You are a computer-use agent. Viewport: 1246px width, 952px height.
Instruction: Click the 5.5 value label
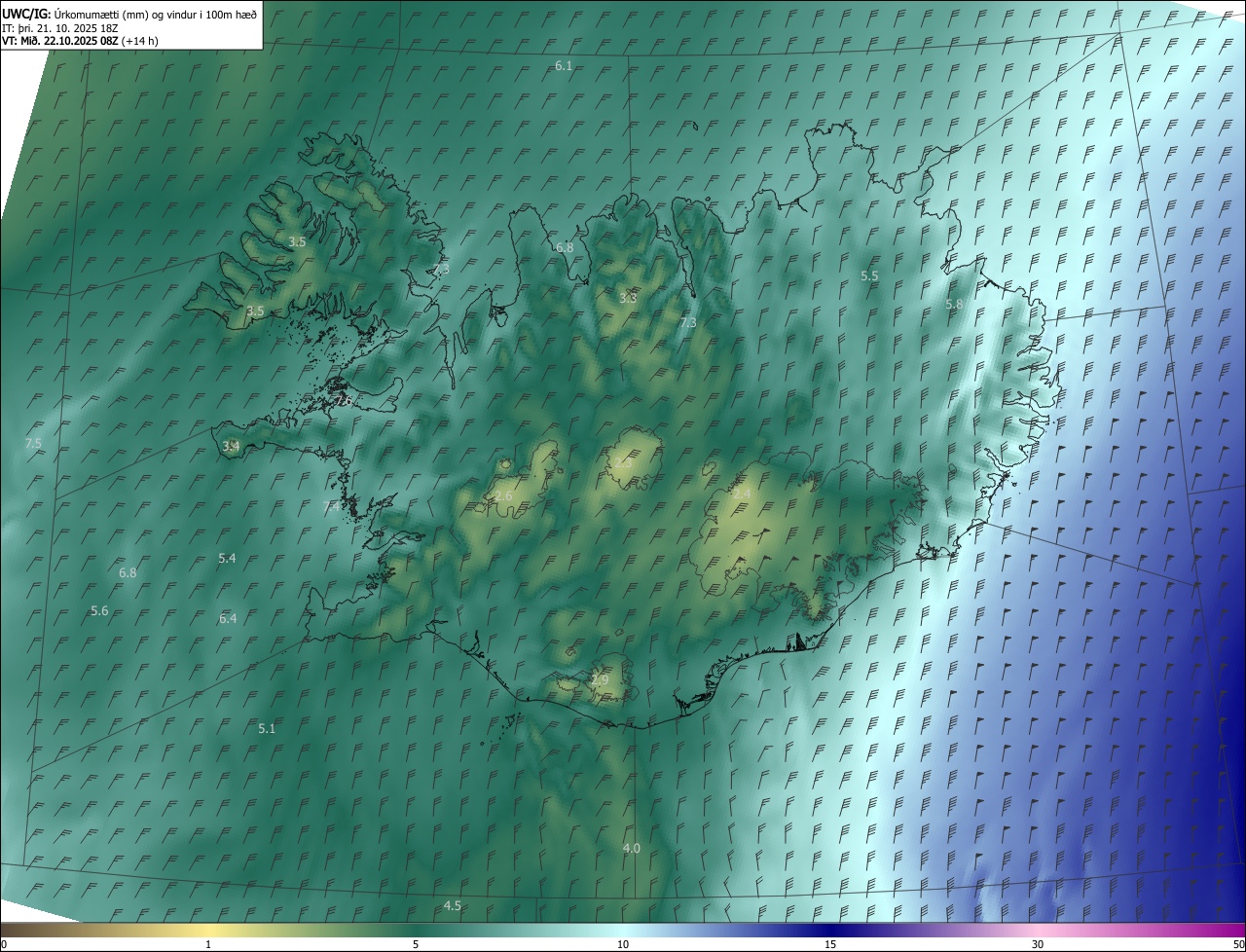click(x=869, y=275)
